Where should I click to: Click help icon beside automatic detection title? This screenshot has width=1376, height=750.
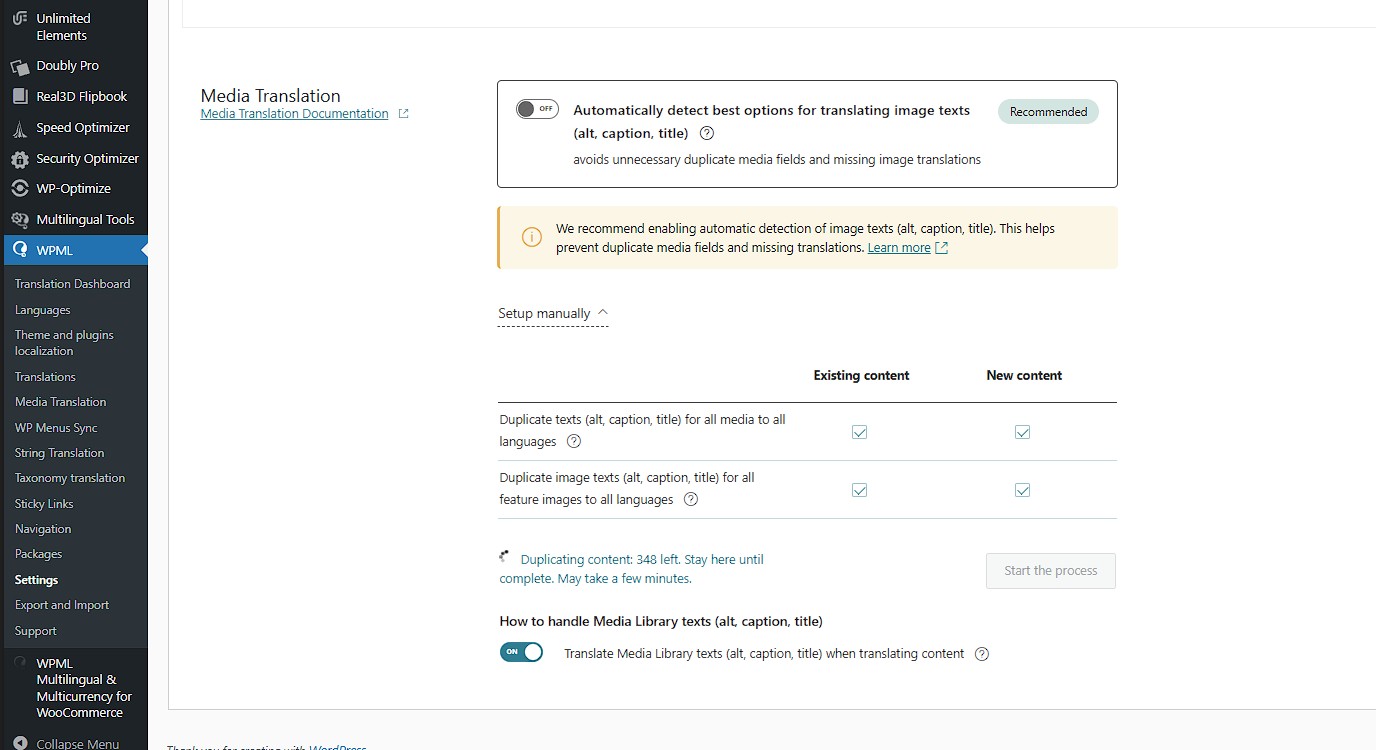point(707,133)
